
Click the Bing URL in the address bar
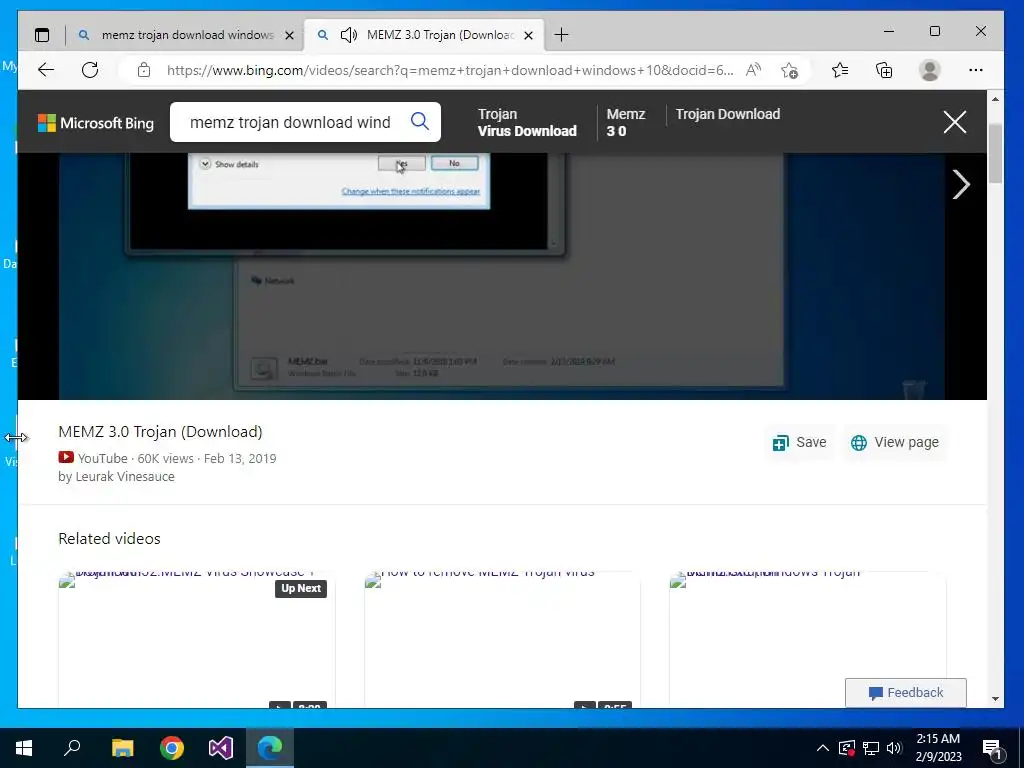pyautogui.click(x=449, y=70)
